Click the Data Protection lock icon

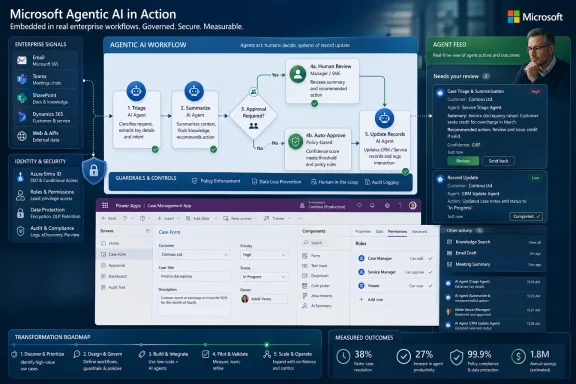coord(21,213)
